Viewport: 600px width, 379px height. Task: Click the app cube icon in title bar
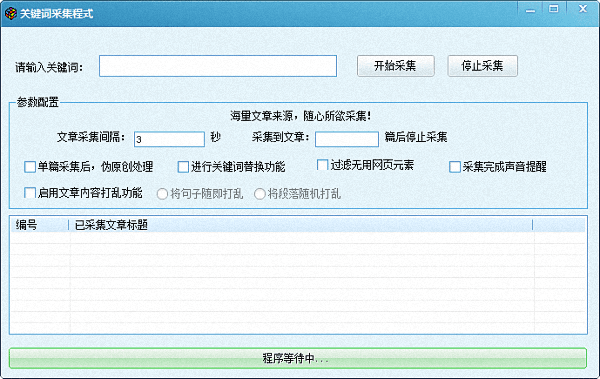10,13
